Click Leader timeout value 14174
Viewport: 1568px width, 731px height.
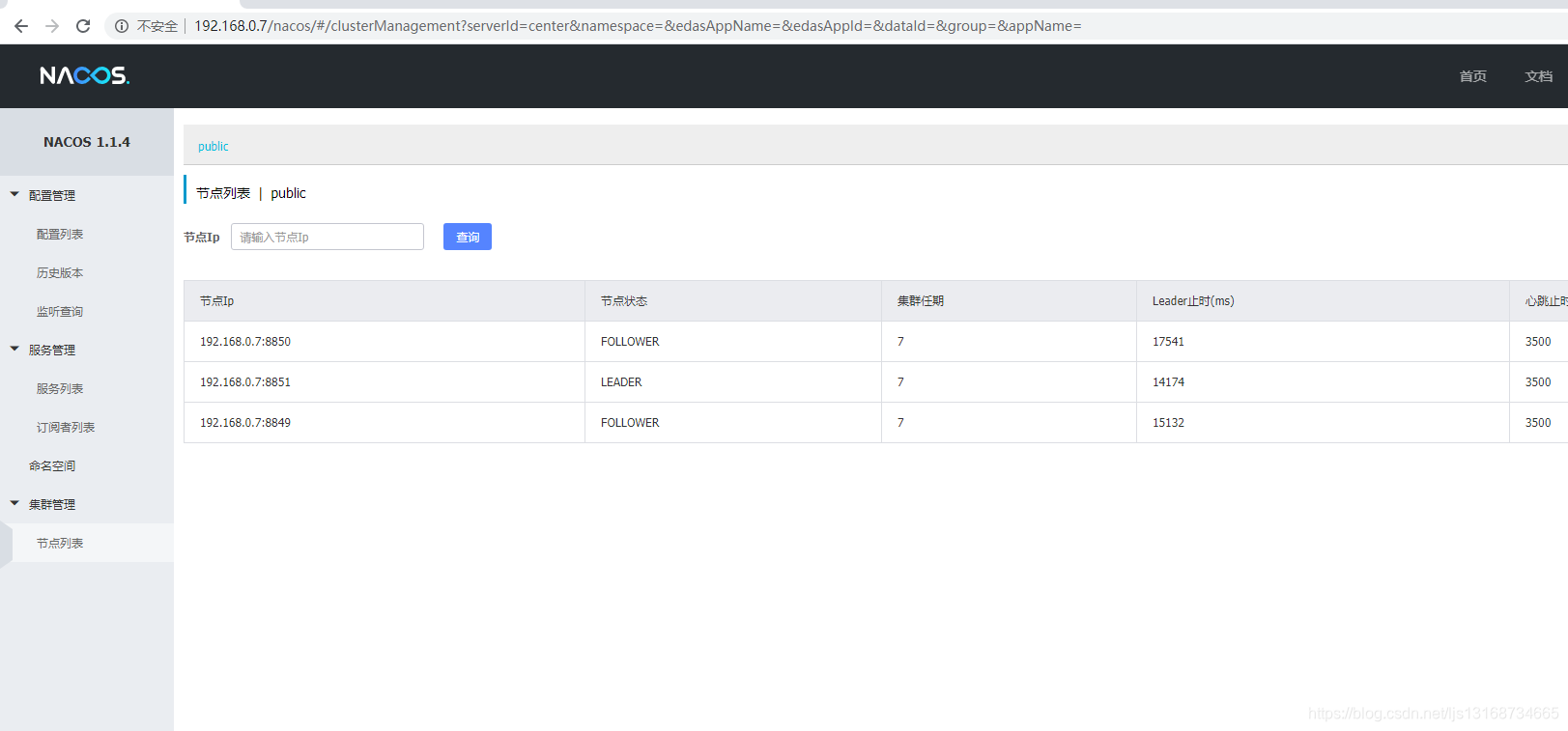tap(1168, 382)
